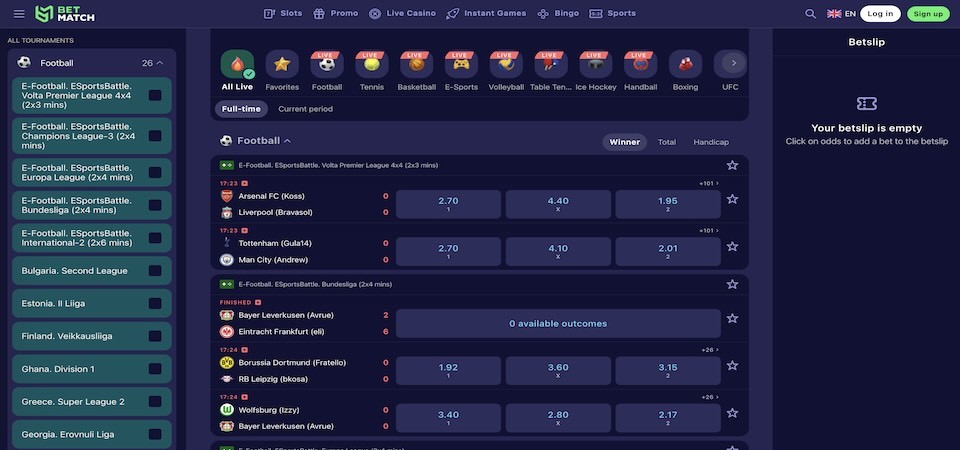
Task: Open the Dortmund vs Leipzig stream icon
Action: 244,350
